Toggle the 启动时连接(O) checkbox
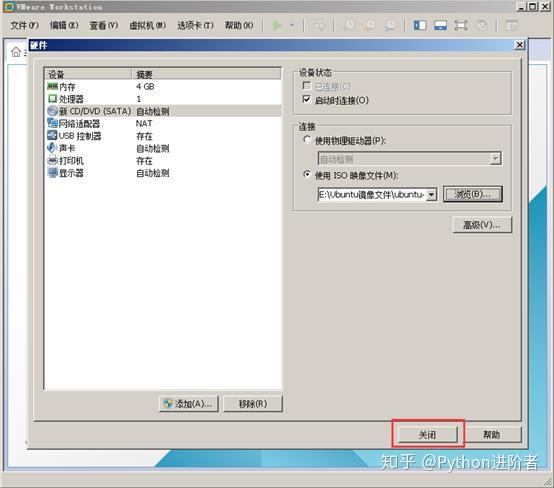554x488 pixels. tap(307, 100)
